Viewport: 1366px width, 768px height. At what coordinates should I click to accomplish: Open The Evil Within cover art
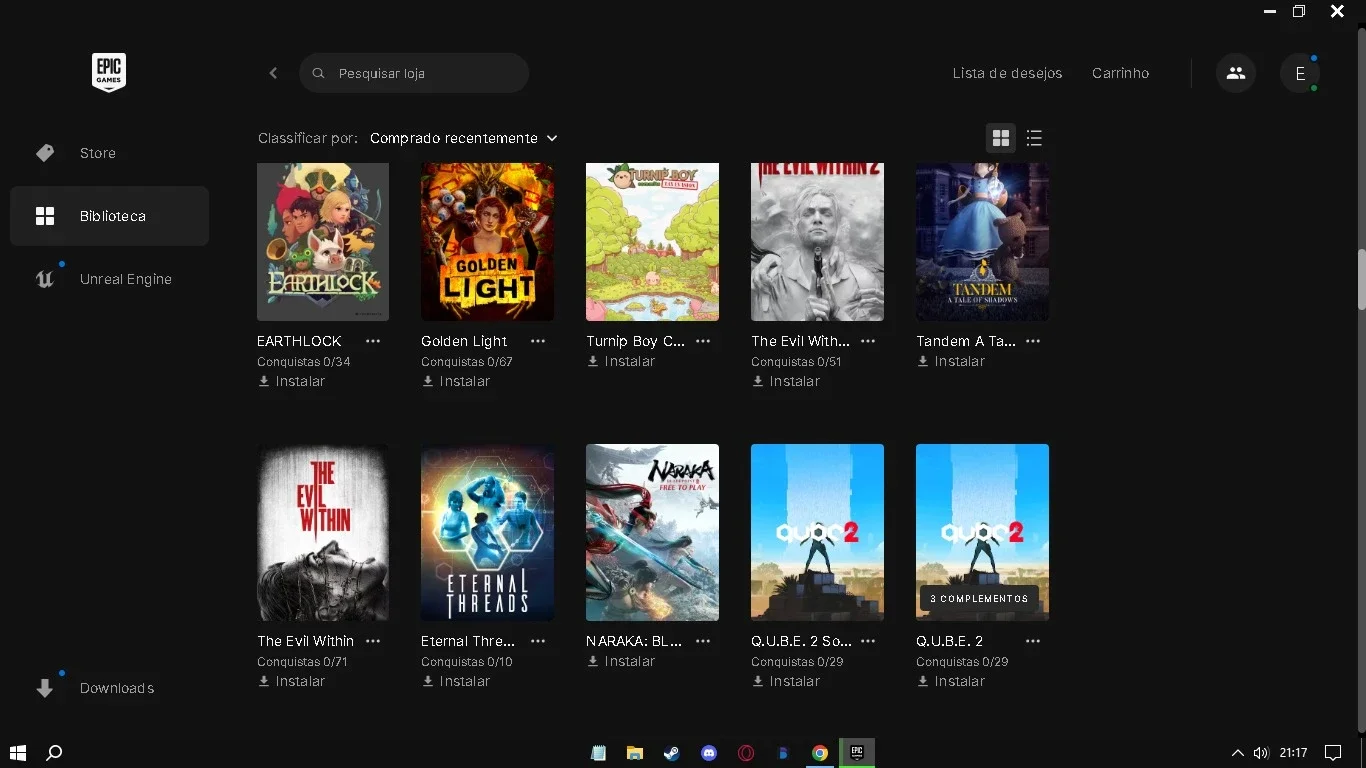point(323,532)
